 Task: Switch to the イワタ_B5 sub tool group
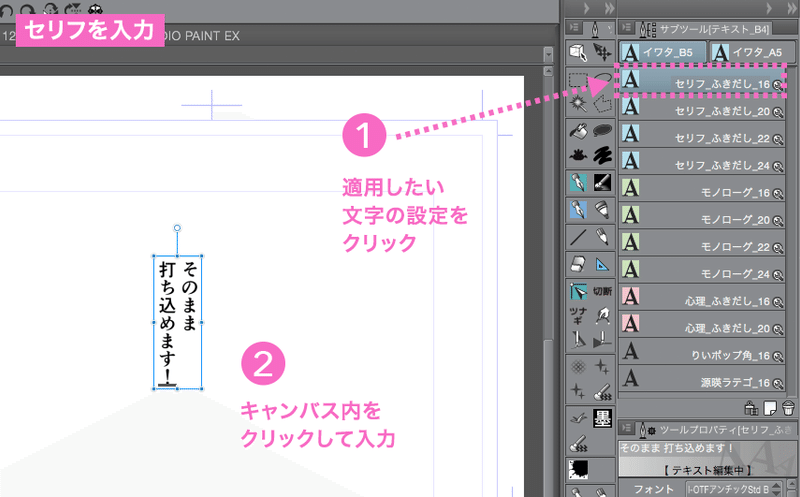click(x=661, y=52)
